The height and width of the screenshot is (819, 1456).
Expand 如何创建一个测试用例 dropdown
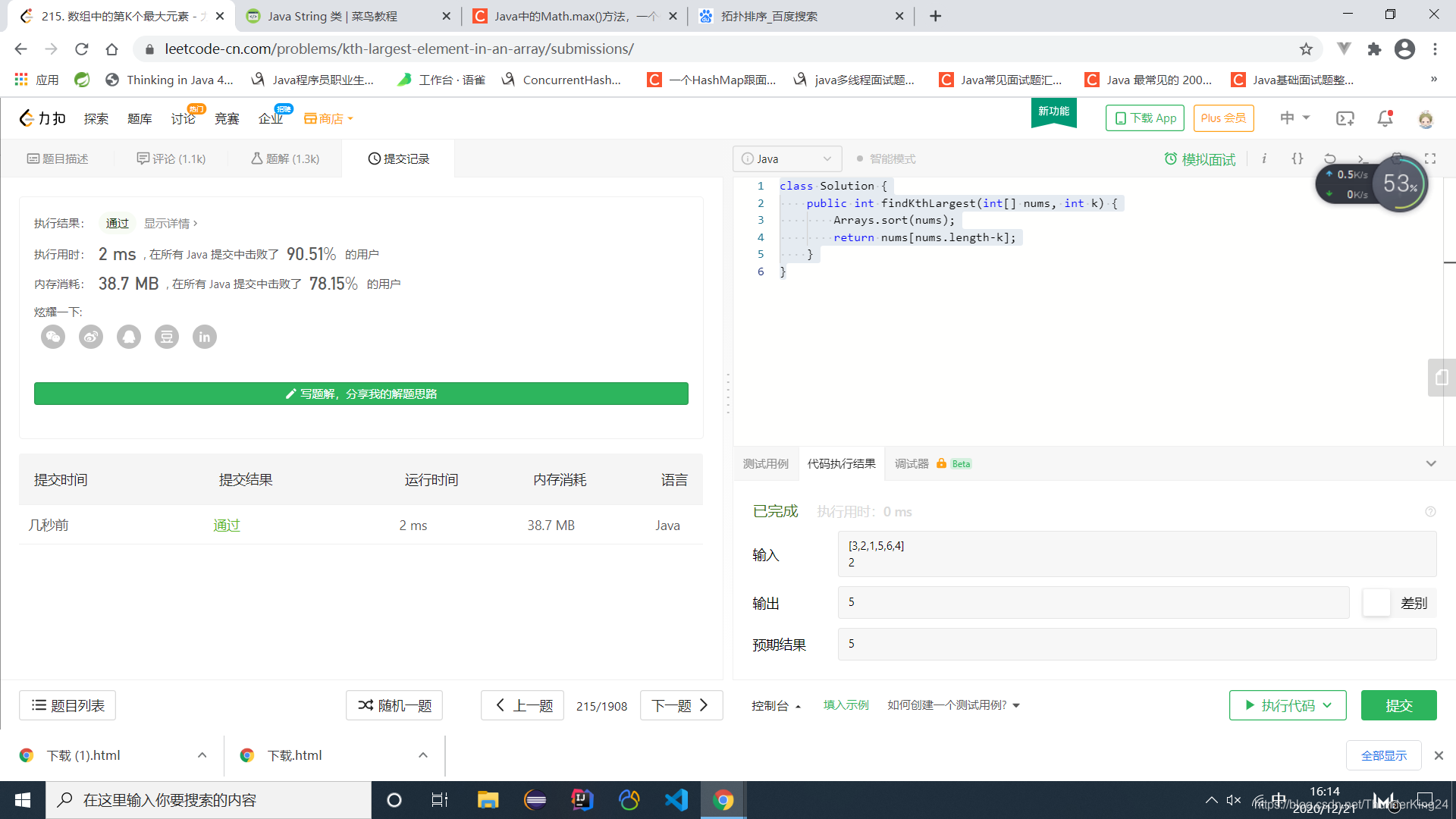coord(952,705)
